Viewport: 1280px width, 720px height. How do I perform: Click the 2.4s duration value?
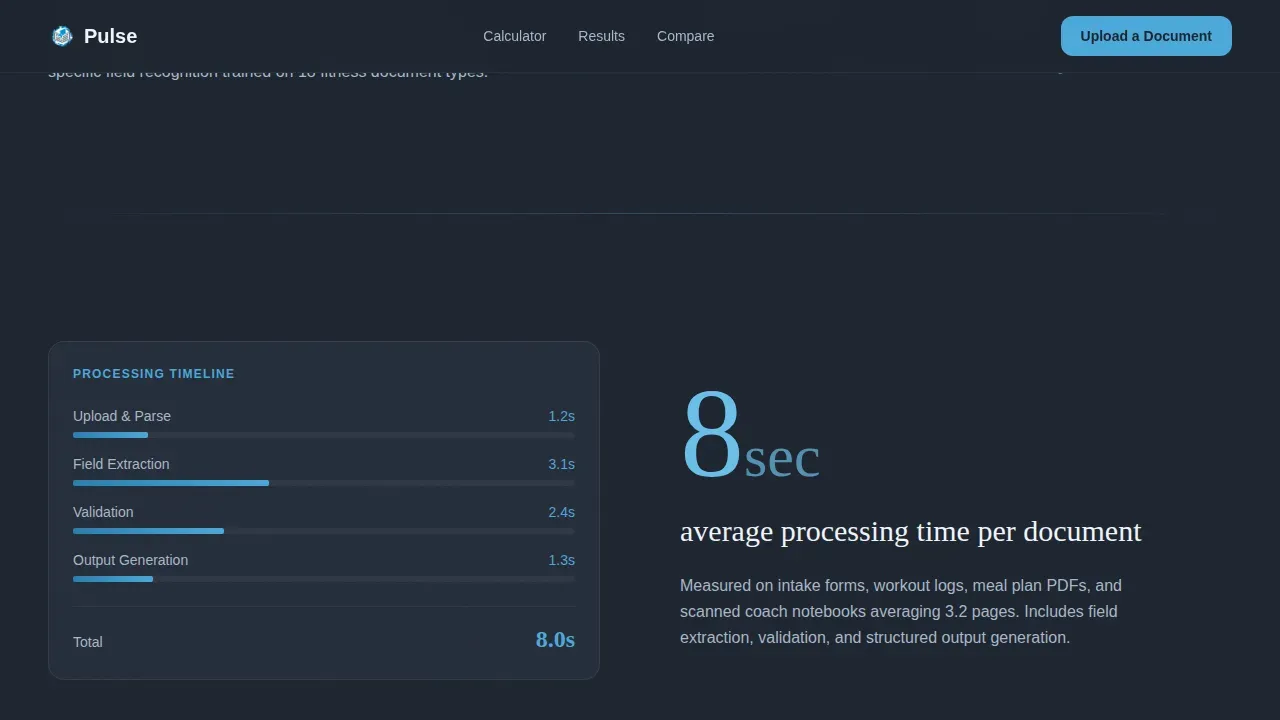(561, 512)
